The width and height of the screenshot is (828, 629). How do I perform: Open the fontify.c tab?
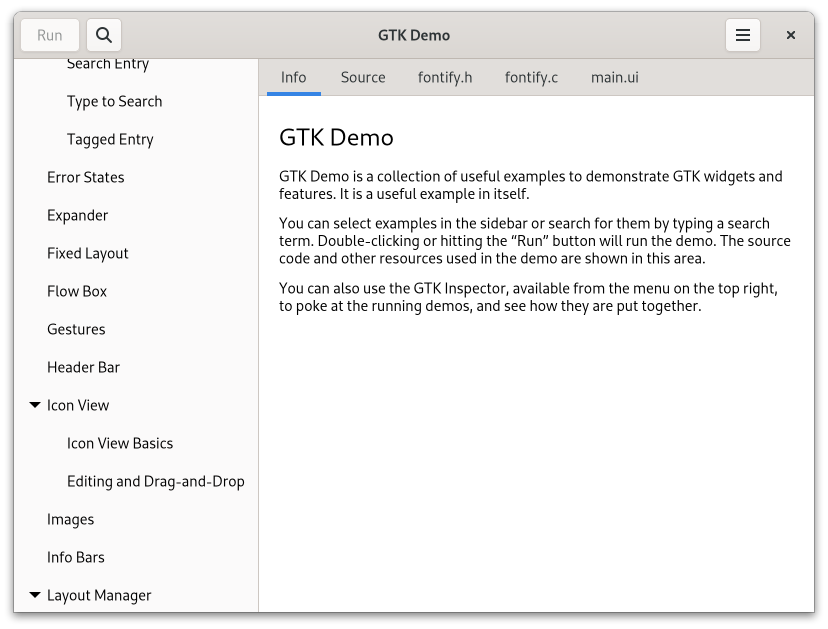pos(531,78)
